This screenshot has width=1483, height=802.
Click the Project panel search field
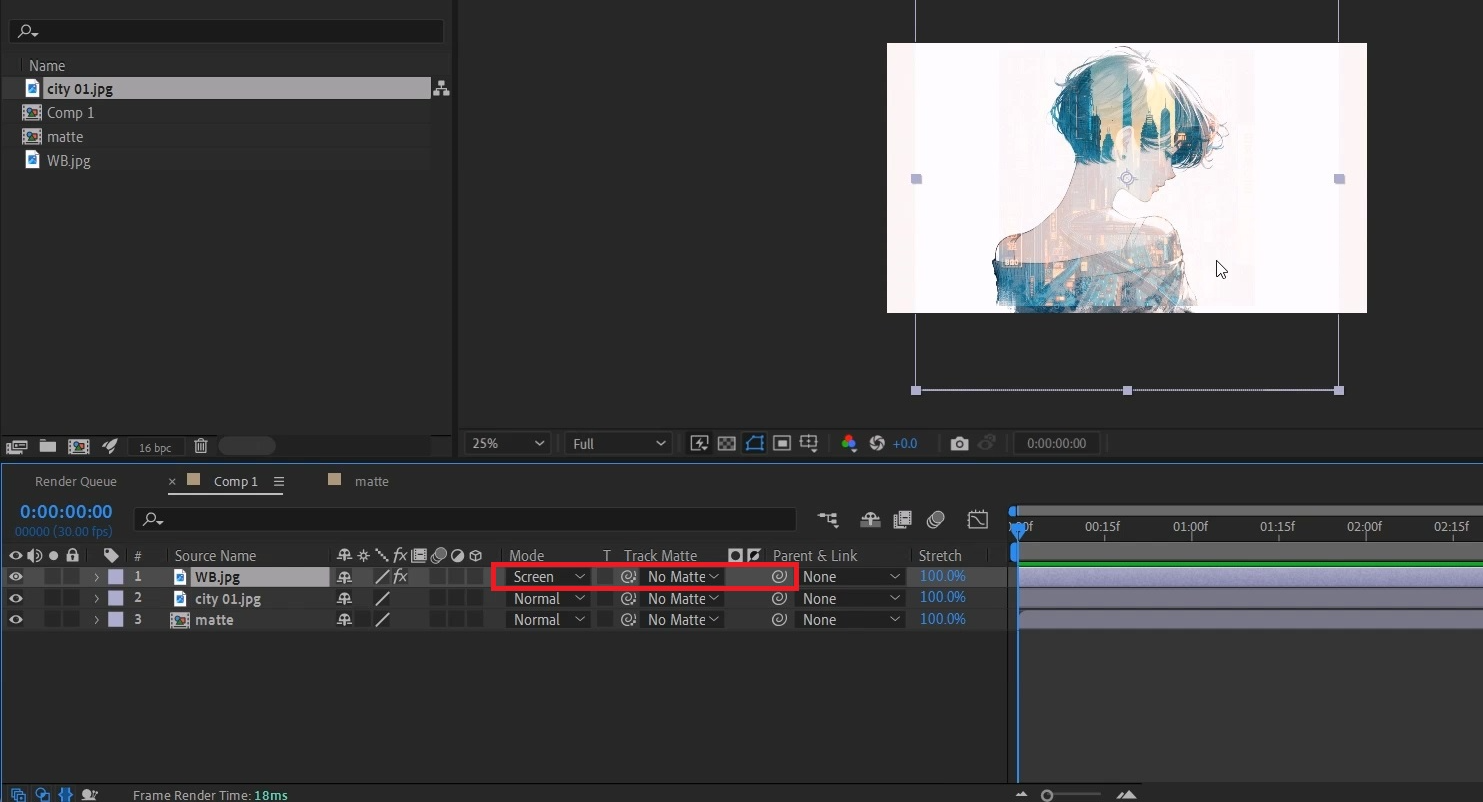pos(226,31)
